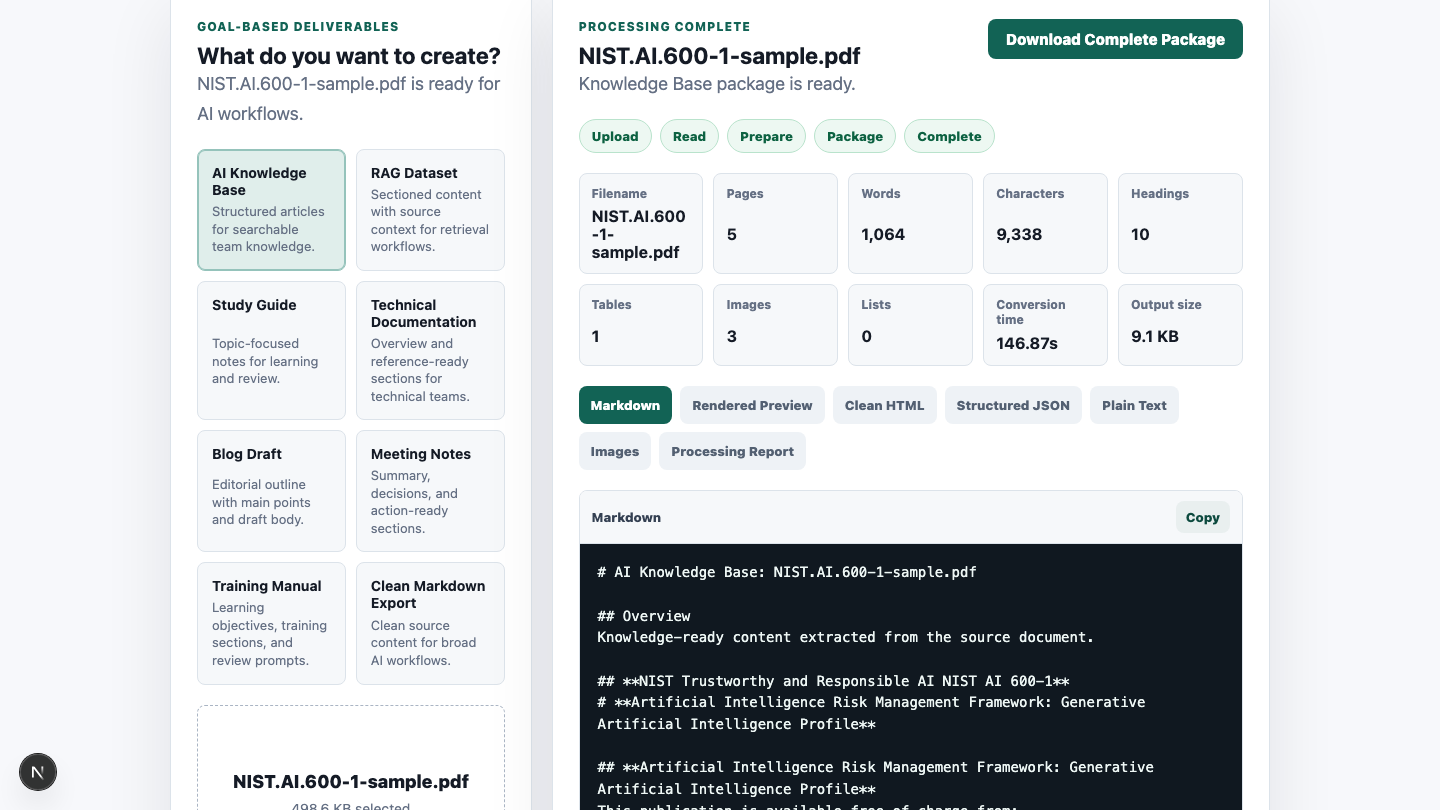Viewport: 1440px width, 810px height.
Task: Select the Meeting Notes deliverable card
Action: click(430, 491)
